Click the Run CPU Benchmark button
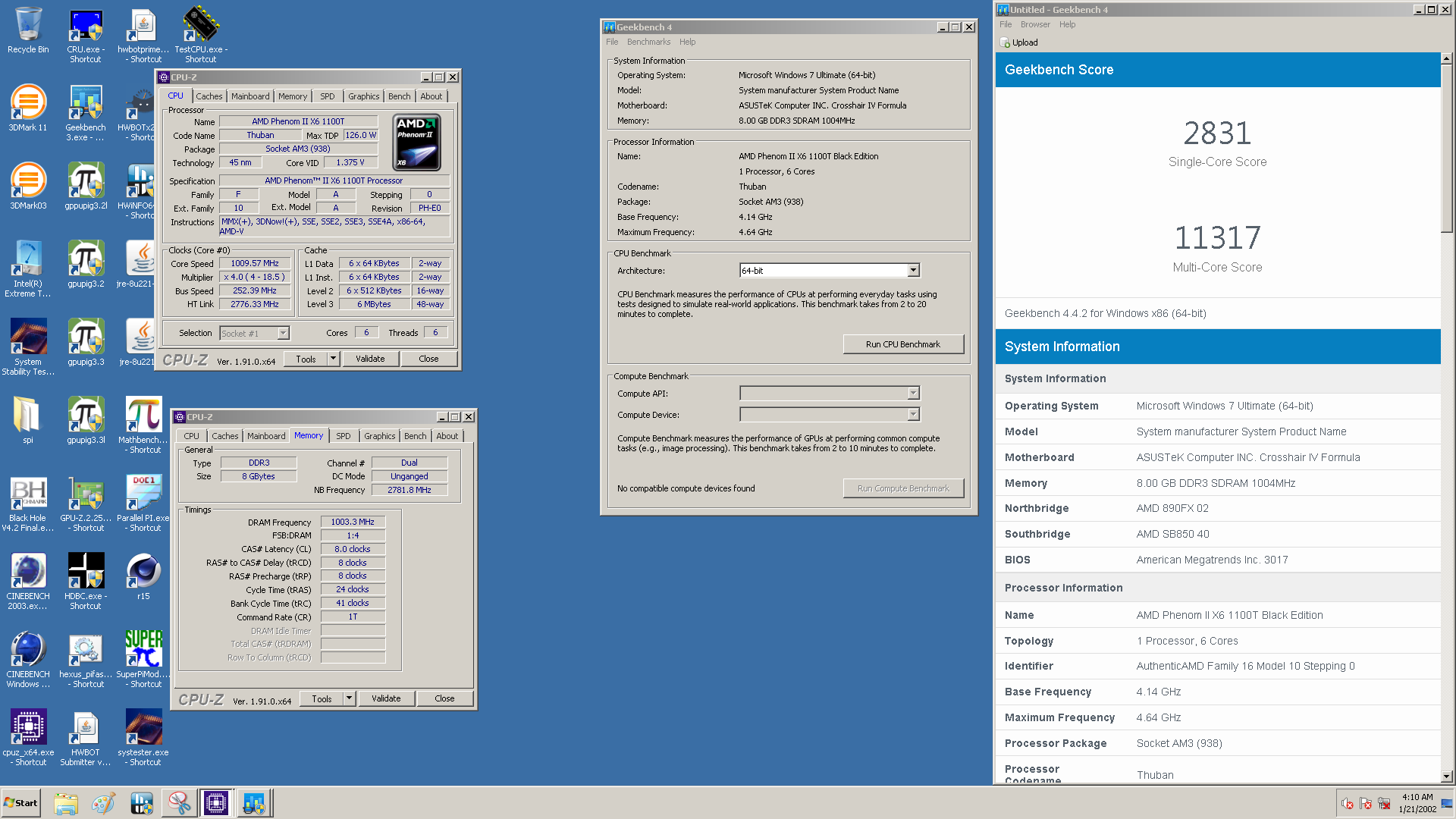Image resolution: width=1456 pixels, height=819 pixels. (903, 344)
